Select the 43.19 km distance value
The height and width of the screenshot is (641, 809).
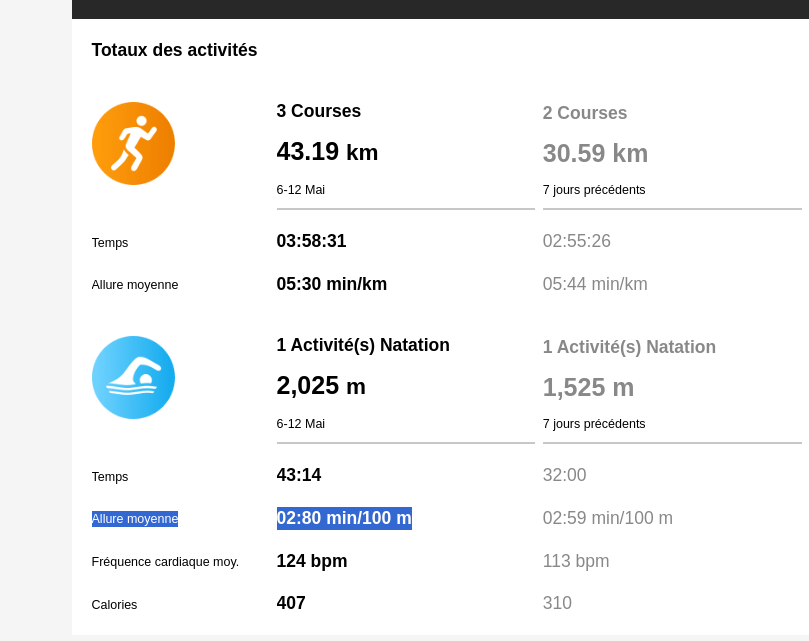coord(327,152)
